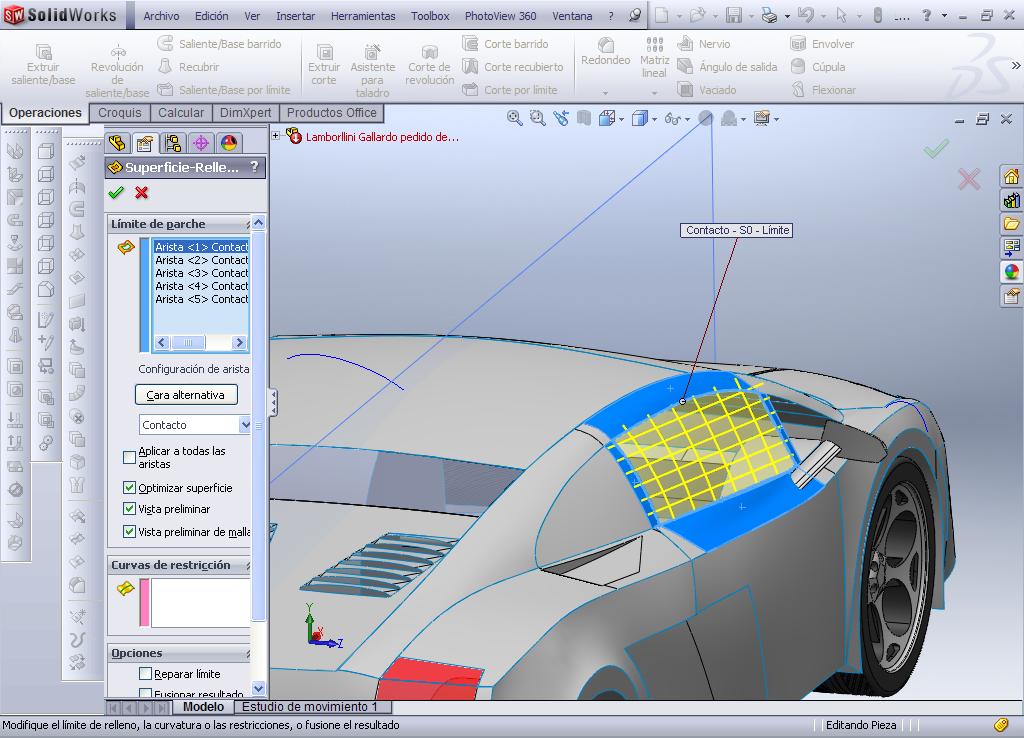
Task: Expand the Lamborllini Gallardo flyout tree node
Action: (276, 136)
